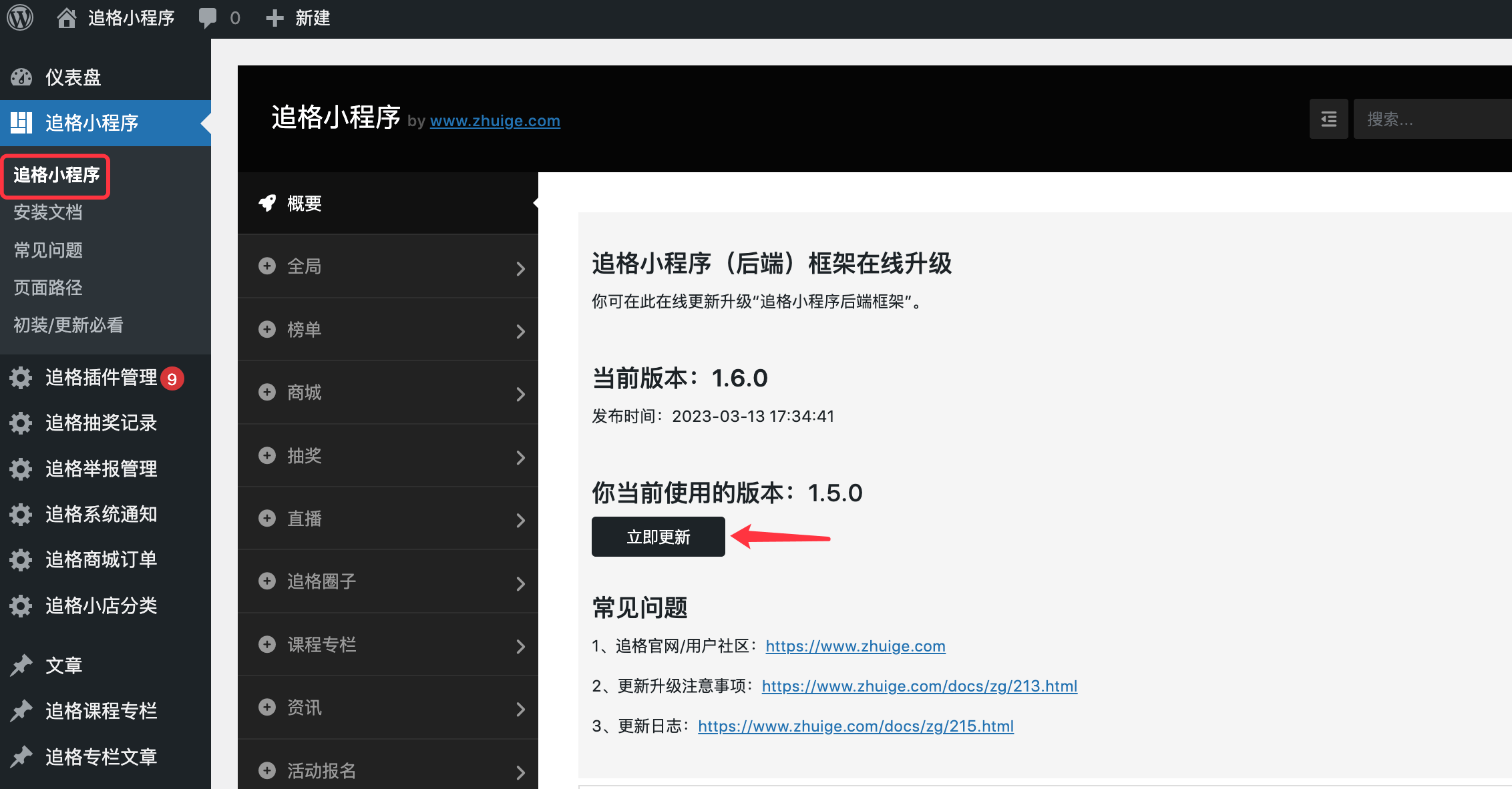
Task: Expand the 榜单 section chevron
Action: (x=521, y=331)
